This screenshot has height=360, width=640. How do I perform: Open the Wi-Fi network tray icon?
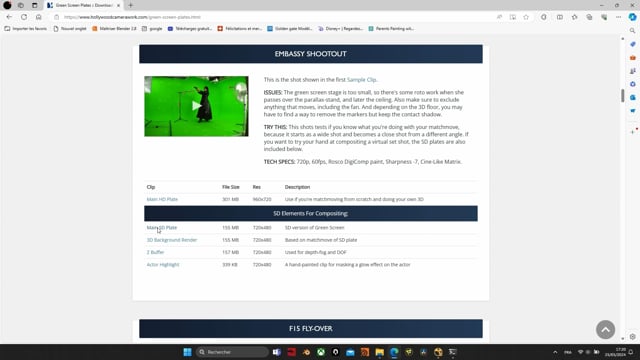(x=580, y=352)
